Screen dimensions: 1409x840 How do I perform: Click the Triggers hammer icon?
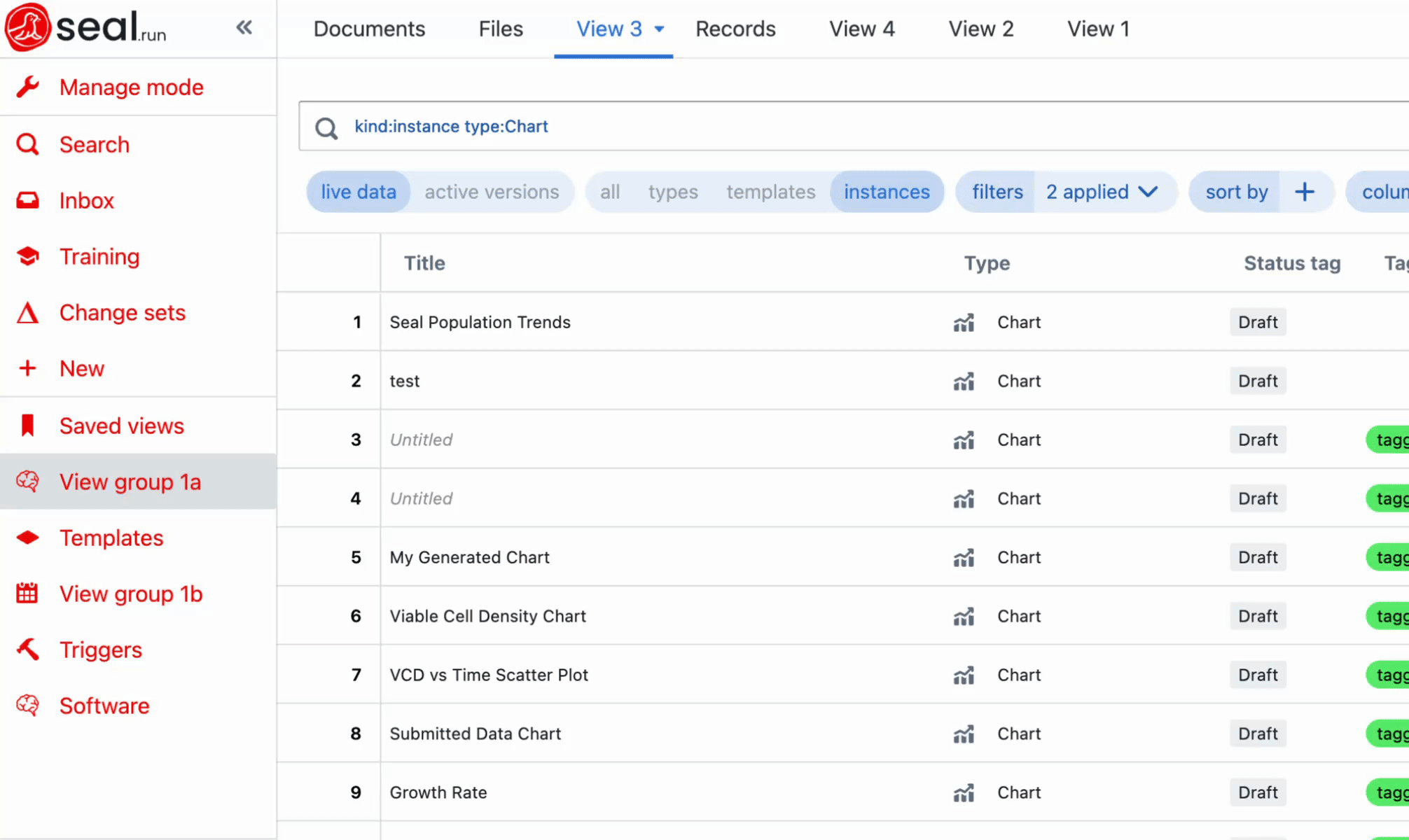28,650
